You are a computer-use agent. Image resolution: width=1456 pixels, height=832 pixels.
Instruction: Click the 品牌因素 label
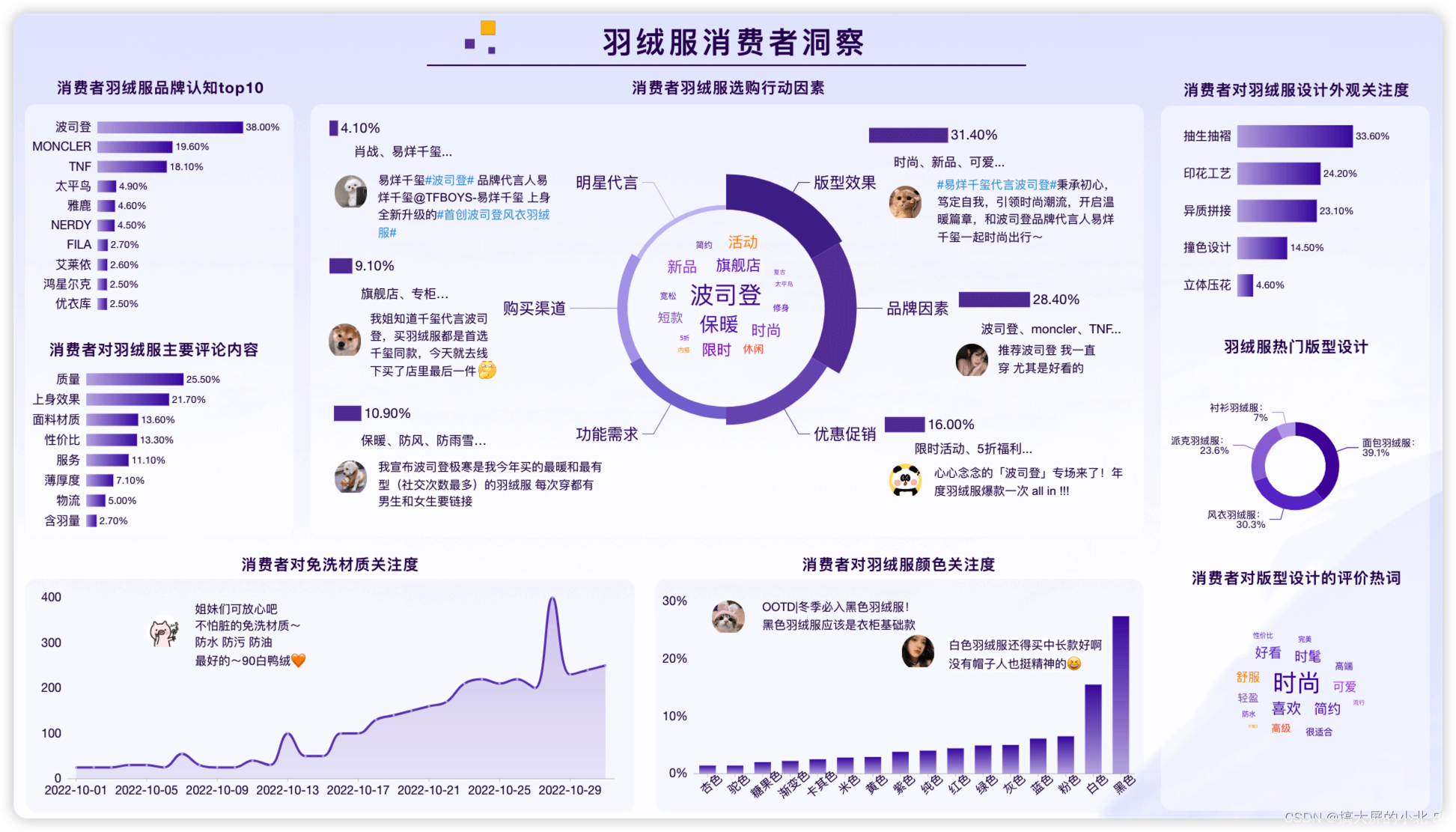(x=917, y=309)
